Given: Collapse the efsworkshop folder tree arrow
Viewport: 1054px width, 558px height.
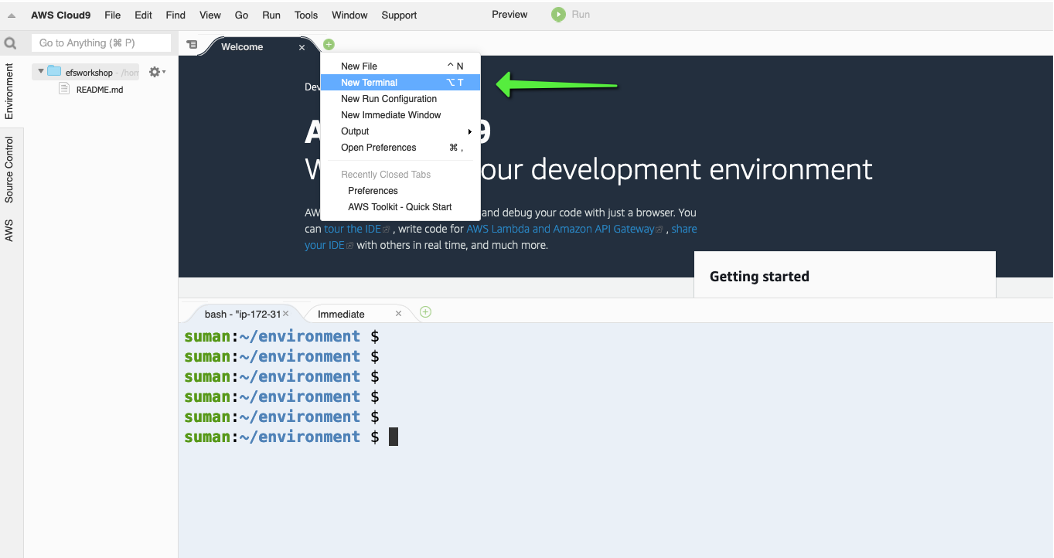Looking at the screenshot, I should click(x=40, y=71).
